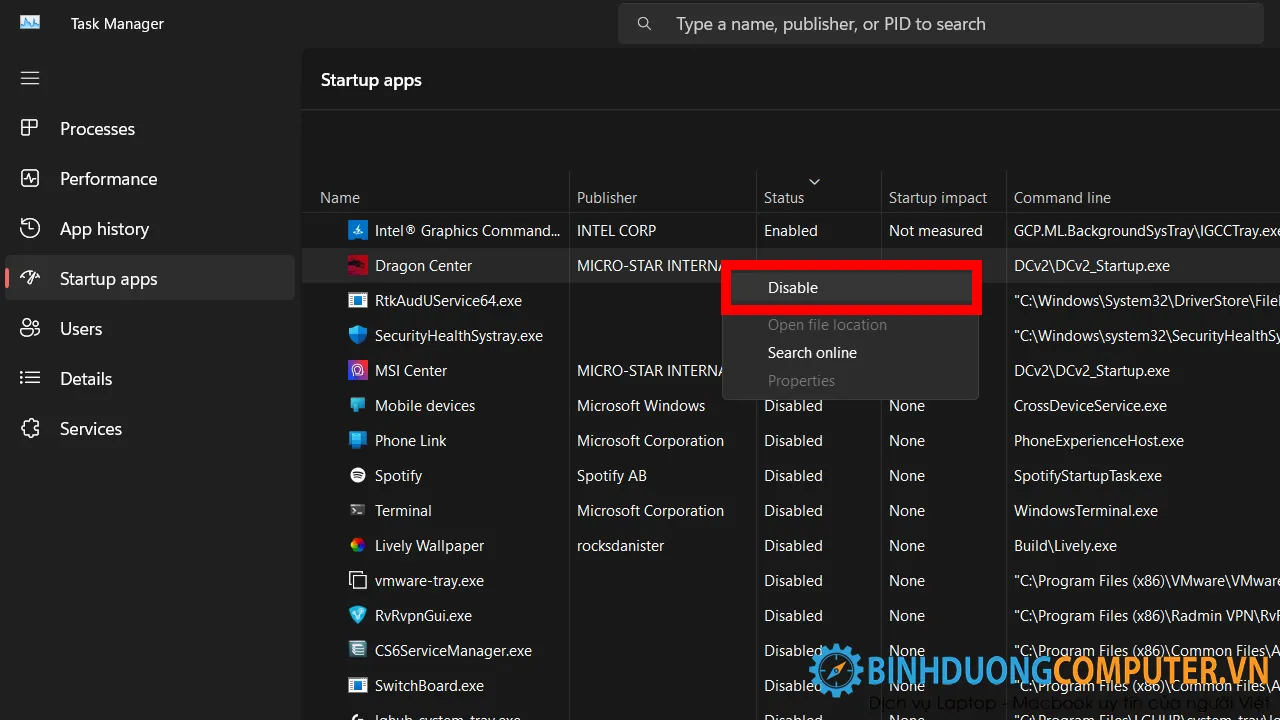The height and width of the screenshot is (720, 1280).
Task: Switch to the Users section
Action: click(x=80, y=328)
